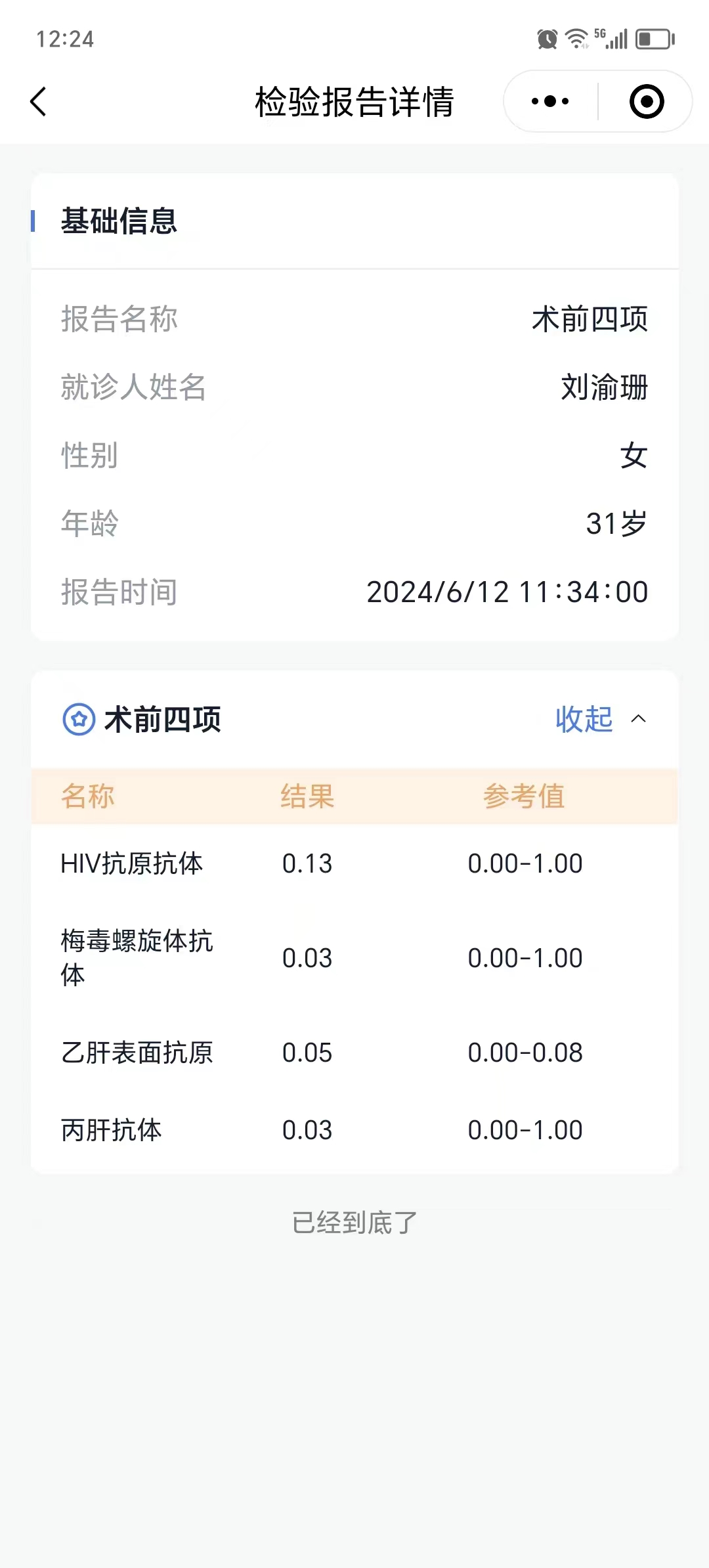Tap the 结果 column header
The height and width of the screenshot is (1568, 709).
click(307, 796)
